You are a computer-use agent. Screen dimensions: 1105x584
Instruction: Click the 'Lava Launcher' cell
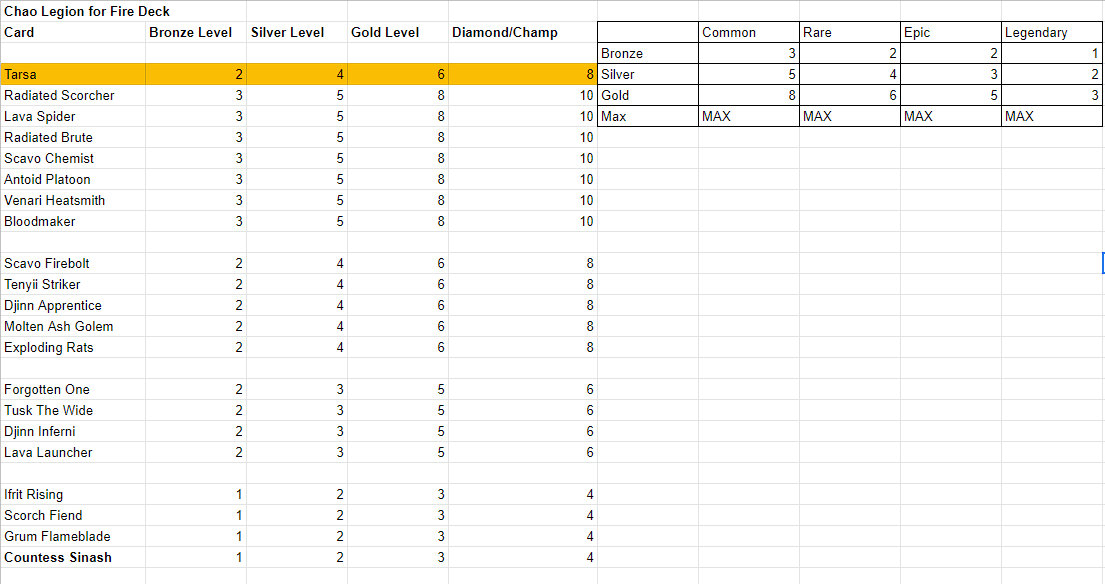(73, 452)
